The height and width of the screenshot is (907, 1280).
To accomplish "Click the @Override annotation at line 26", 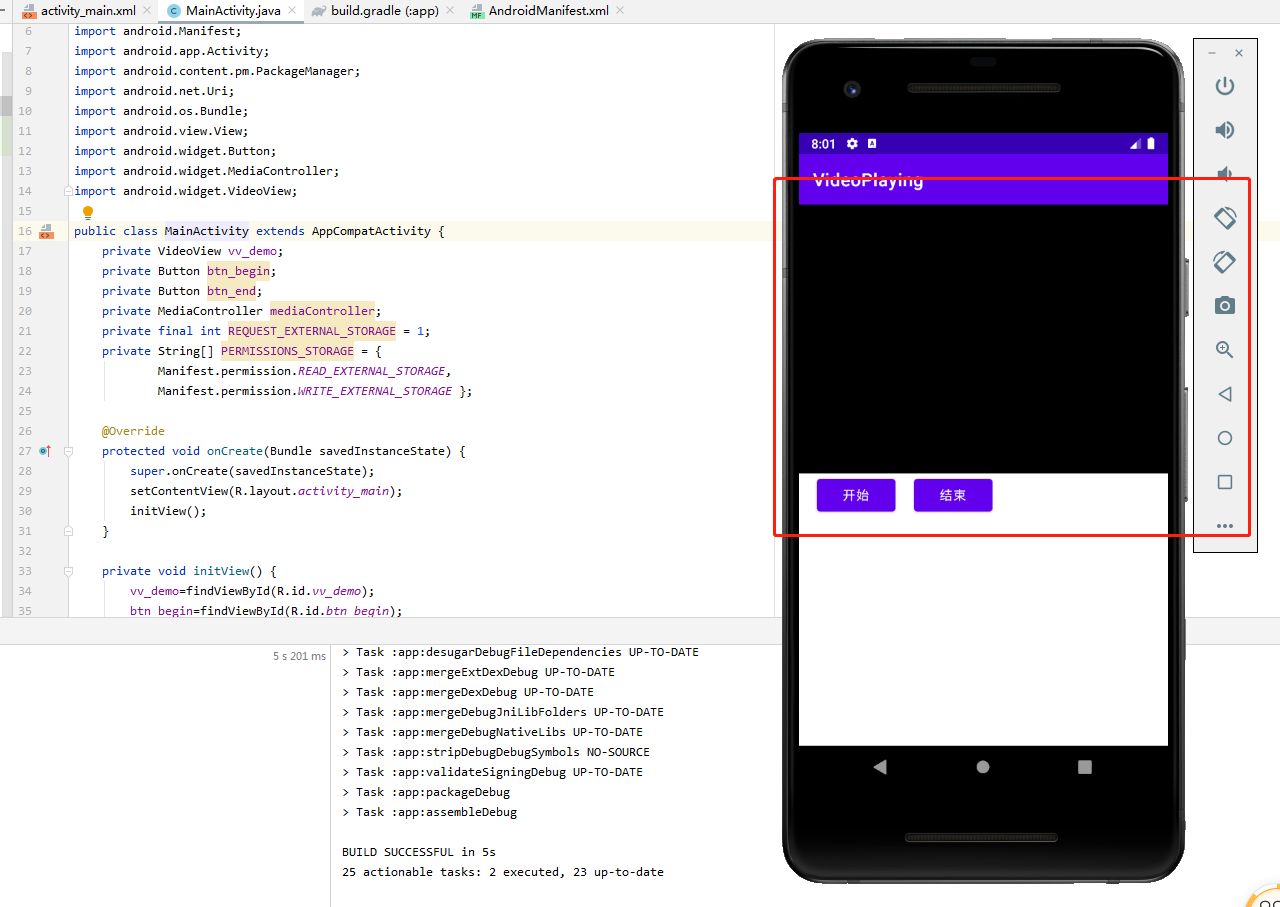I will coord(133,431).
